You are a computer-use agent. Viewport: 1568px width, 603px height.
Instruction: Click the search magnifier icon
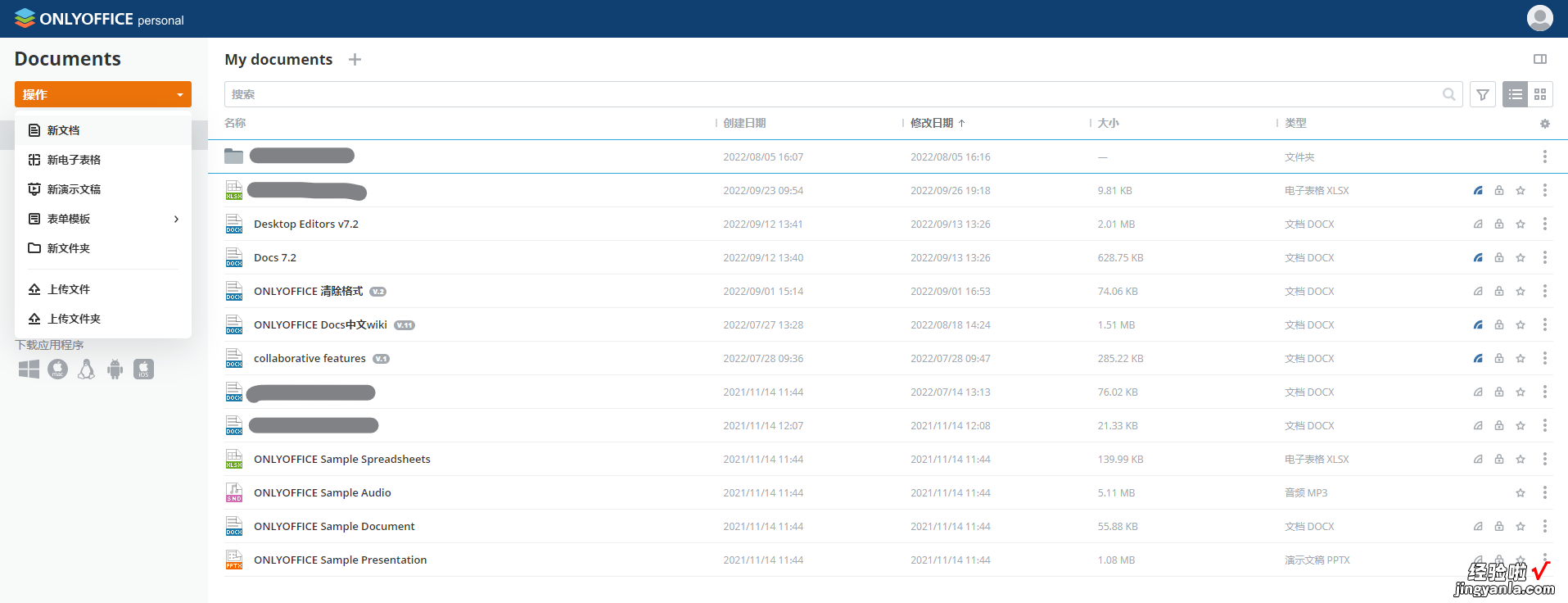click(x=1448, y=94)
